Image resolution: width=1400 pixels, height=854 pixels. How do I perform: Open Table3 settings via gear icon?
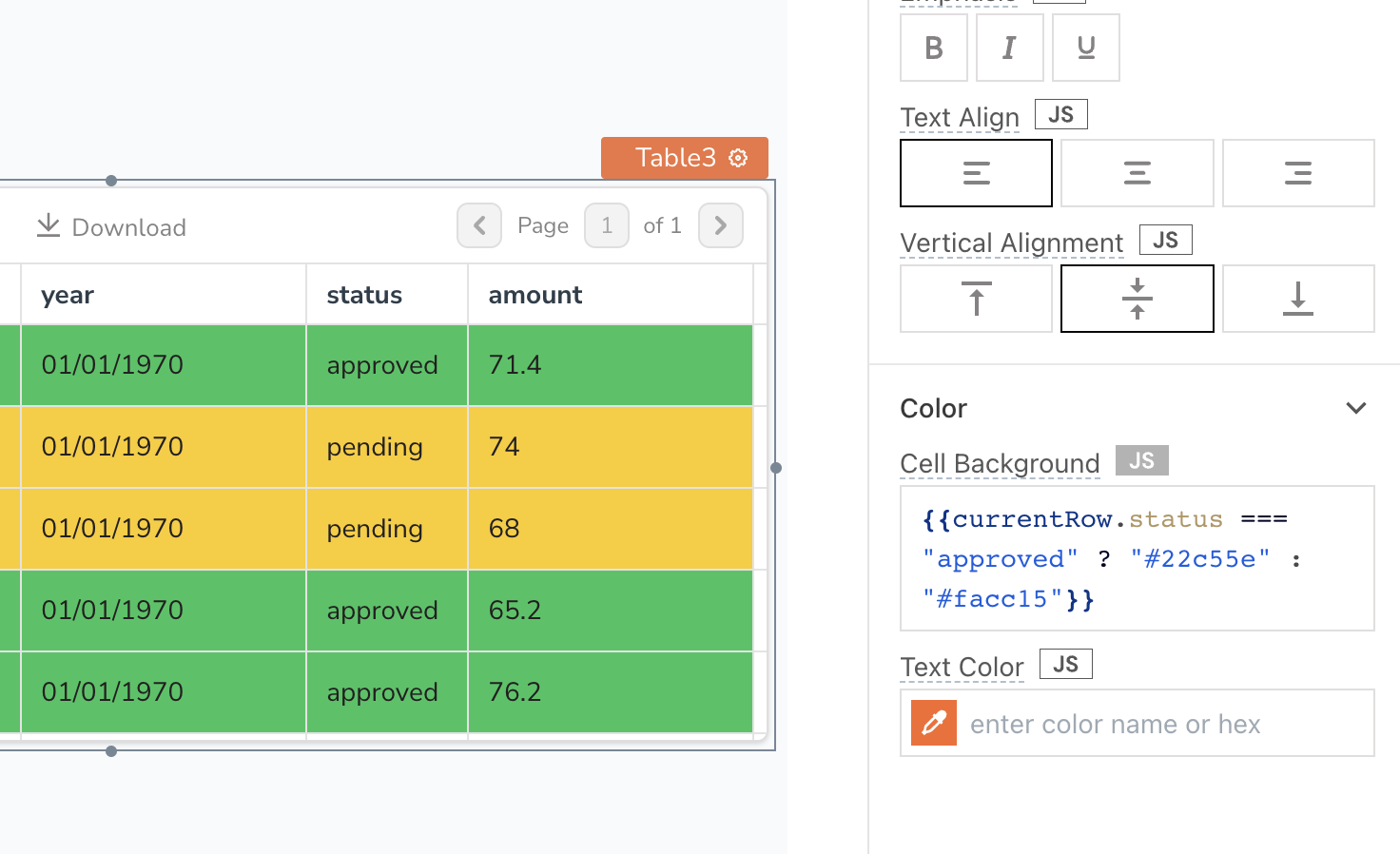[x=738, y=158]
